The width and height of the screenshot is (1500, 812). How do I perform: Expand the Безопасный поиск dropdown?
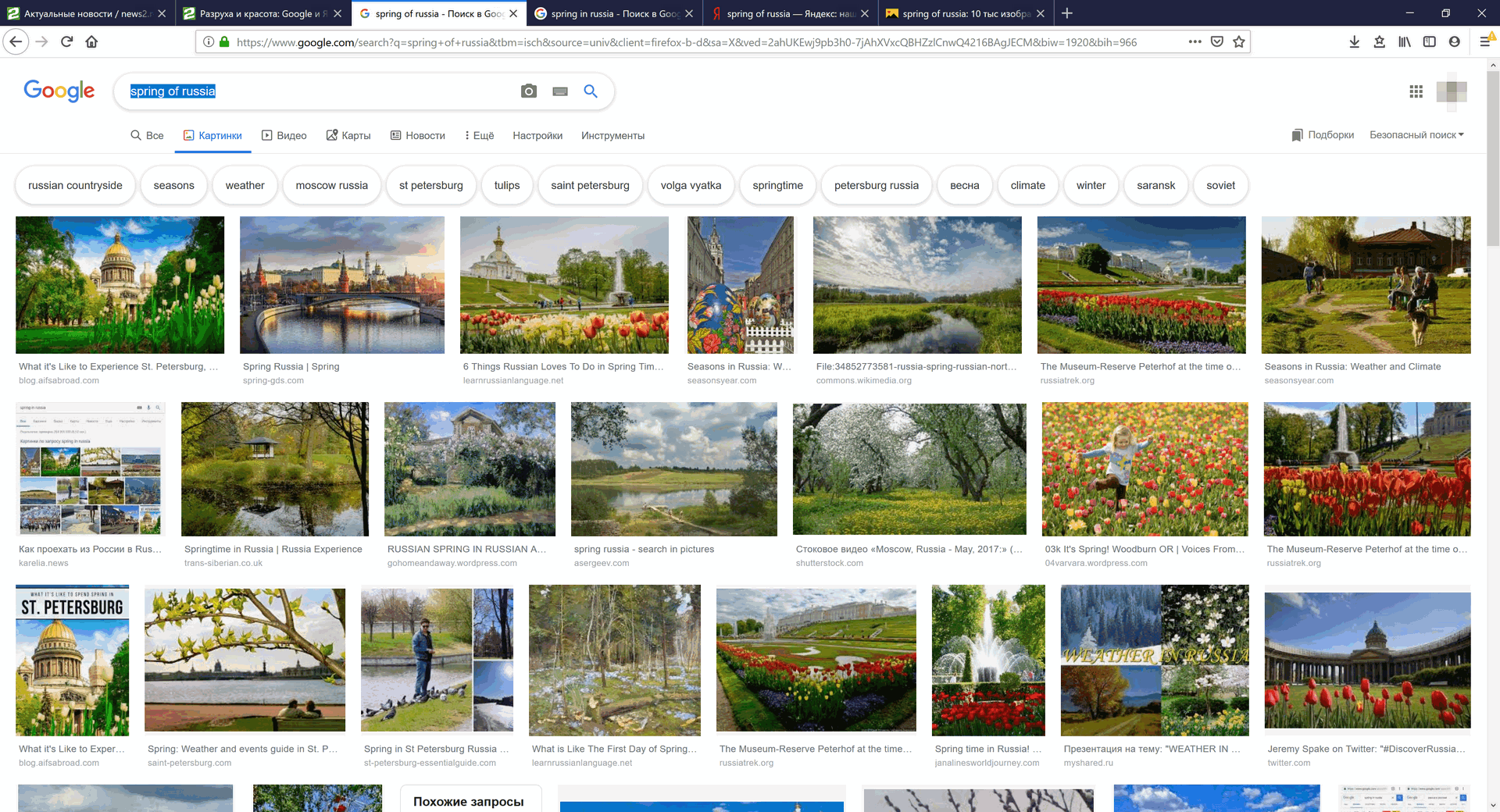pyautogui.click(x=1416, y=135)
